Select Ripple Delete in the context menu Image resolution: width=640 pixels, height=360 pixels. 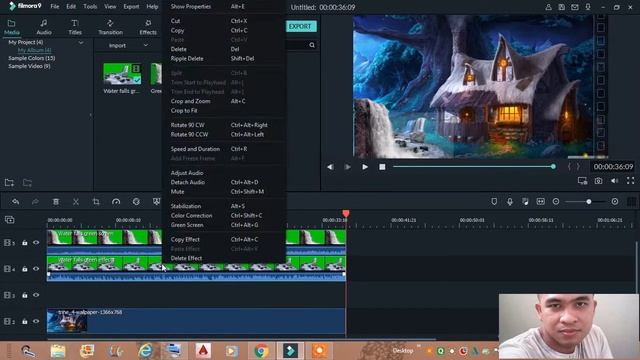point(187,59)
